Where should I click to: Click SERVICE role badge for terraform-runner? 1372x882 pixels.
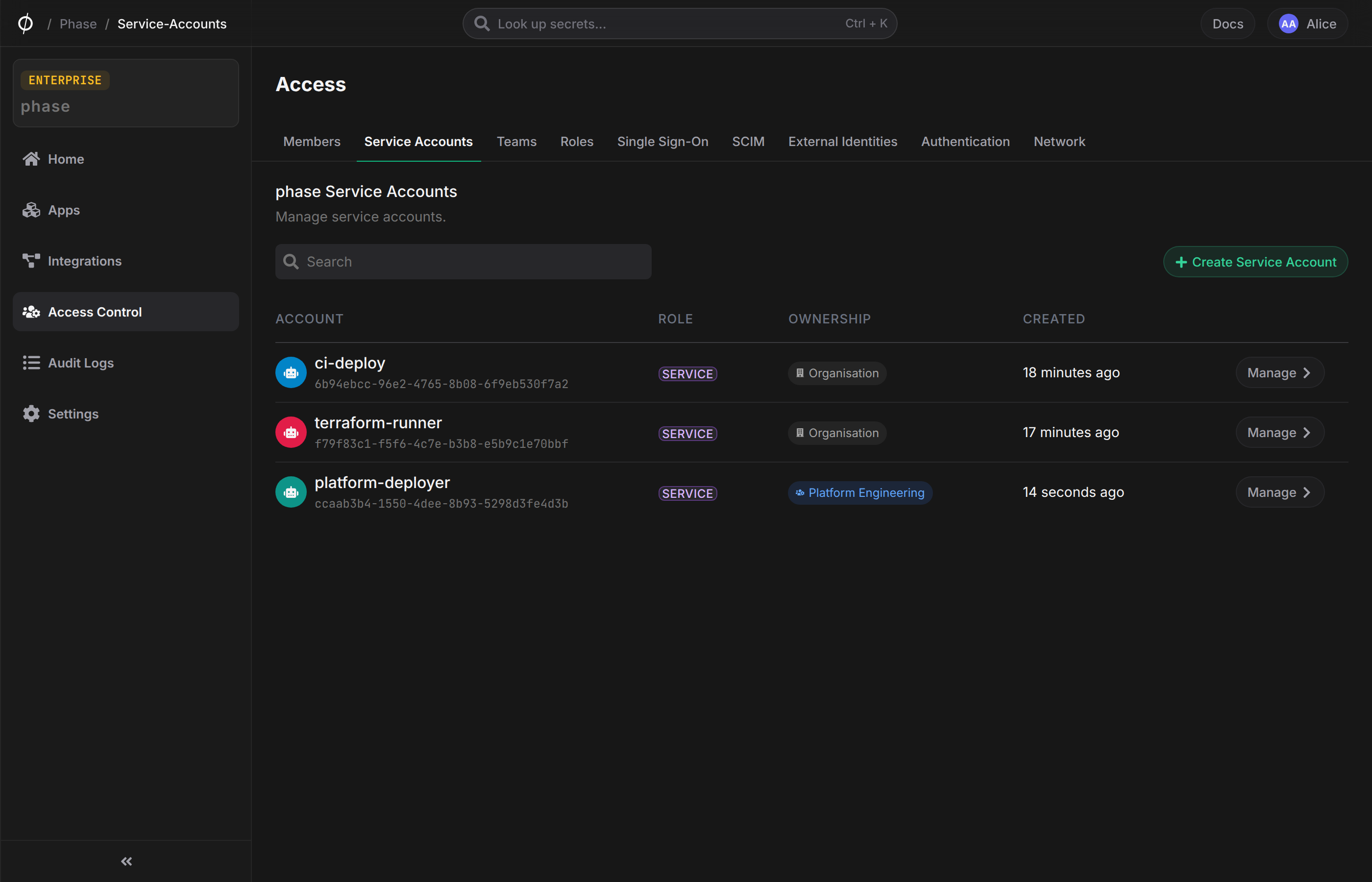[687, 434]
